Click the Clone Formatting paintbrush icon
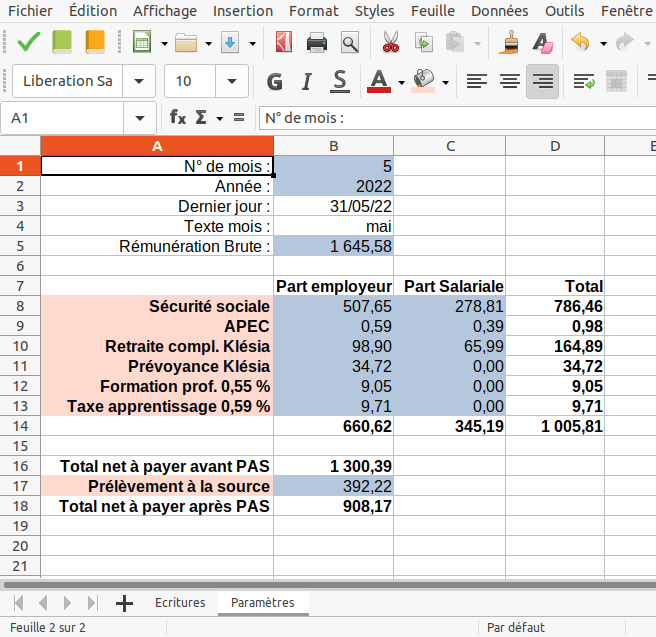Viewport: 656px width, 637px height. point(511,44)
